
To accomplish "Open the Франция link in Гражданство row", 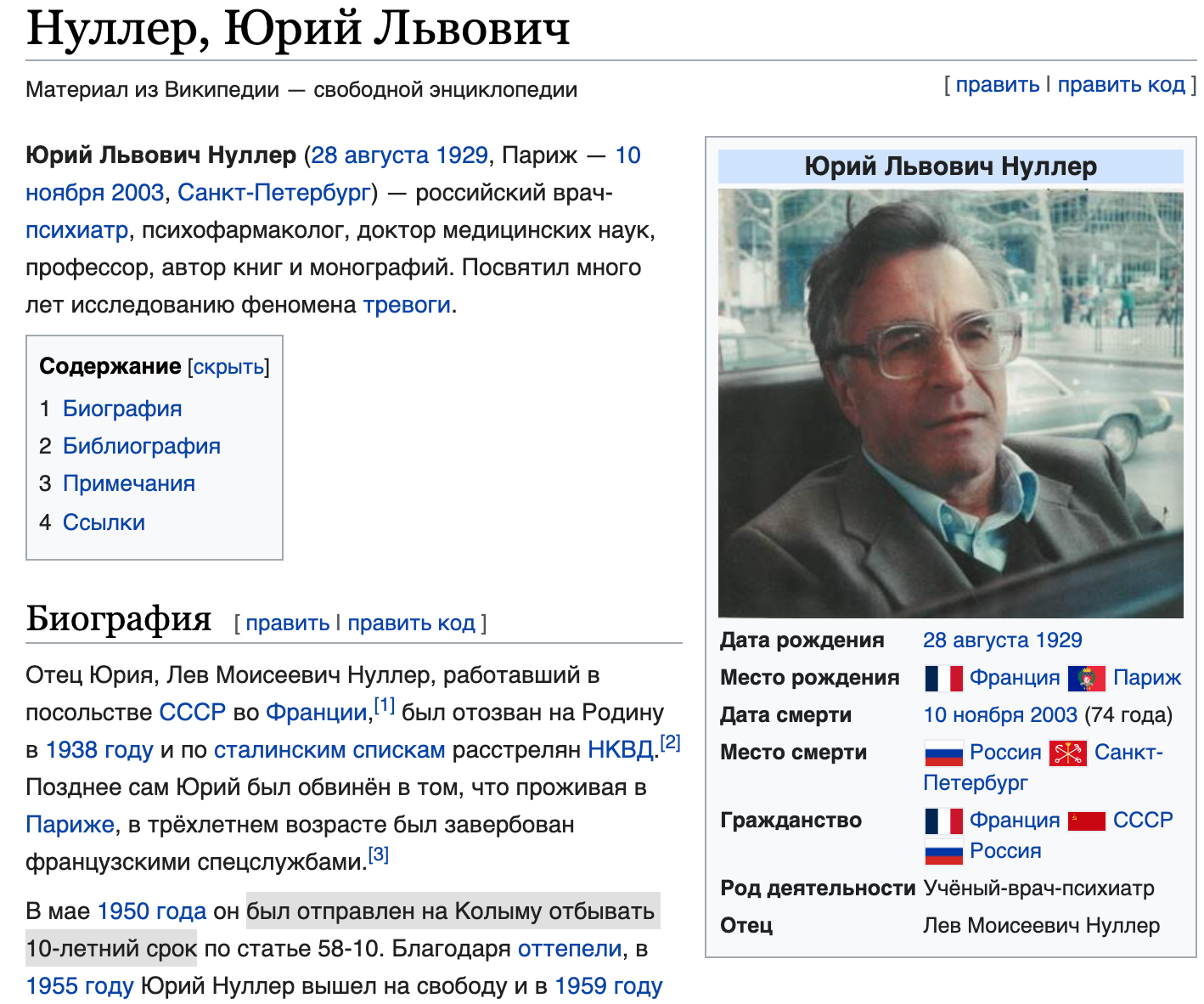I will tap(1015, 821).
